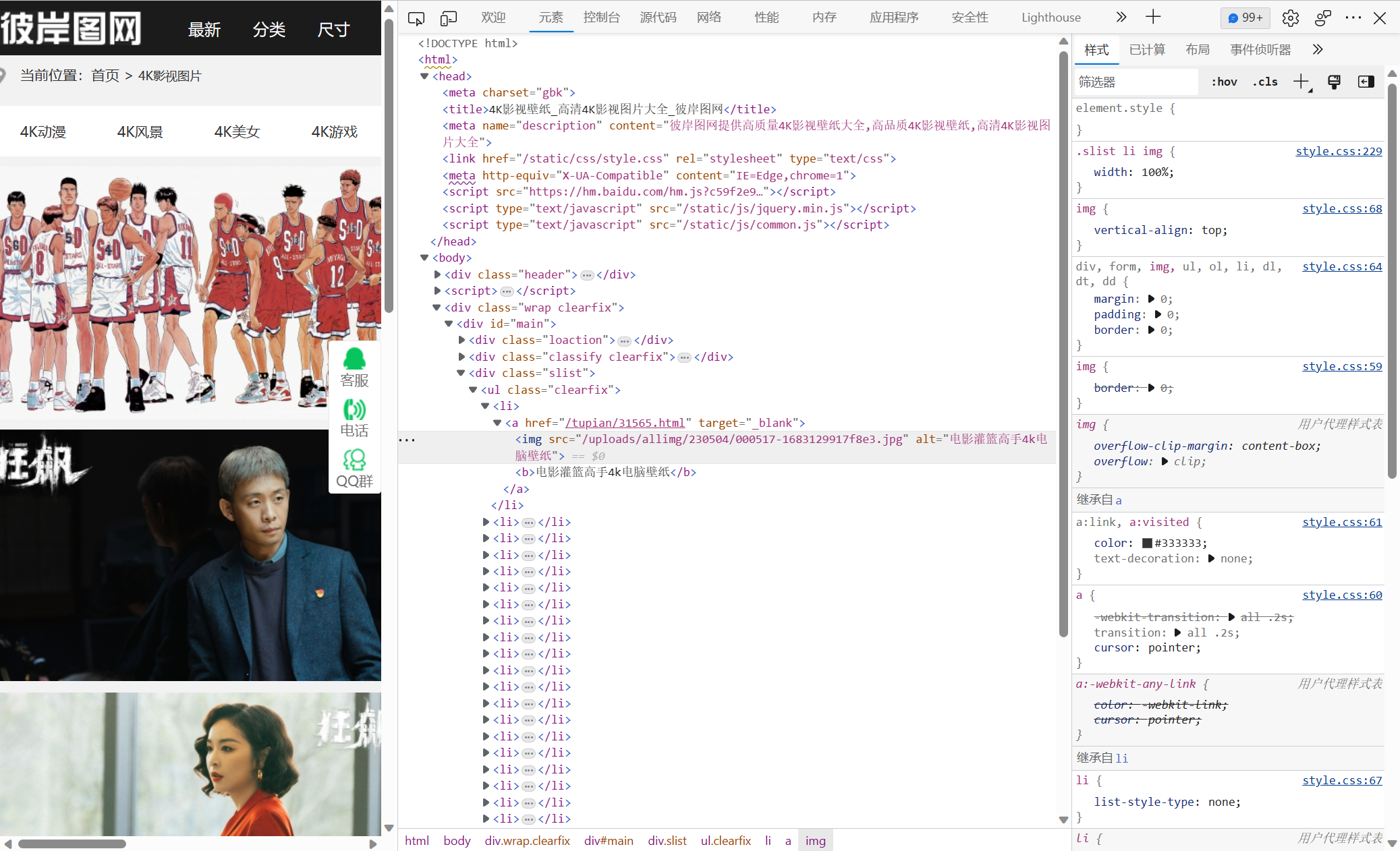Click the 筛选器 filter input field
Viewport: 1400px width, 851px height.
[1135, 82]
